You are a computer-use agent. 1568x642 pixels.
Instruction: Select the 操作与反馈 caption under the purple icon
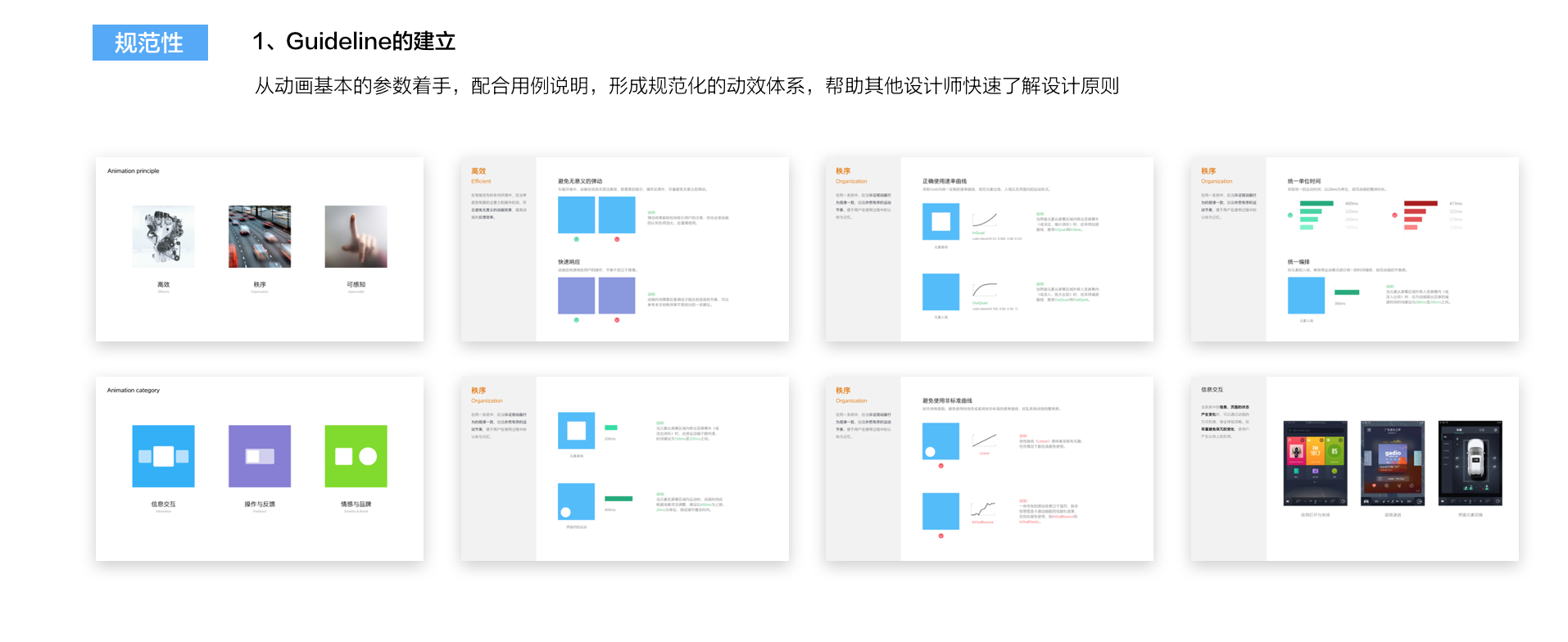260,504
